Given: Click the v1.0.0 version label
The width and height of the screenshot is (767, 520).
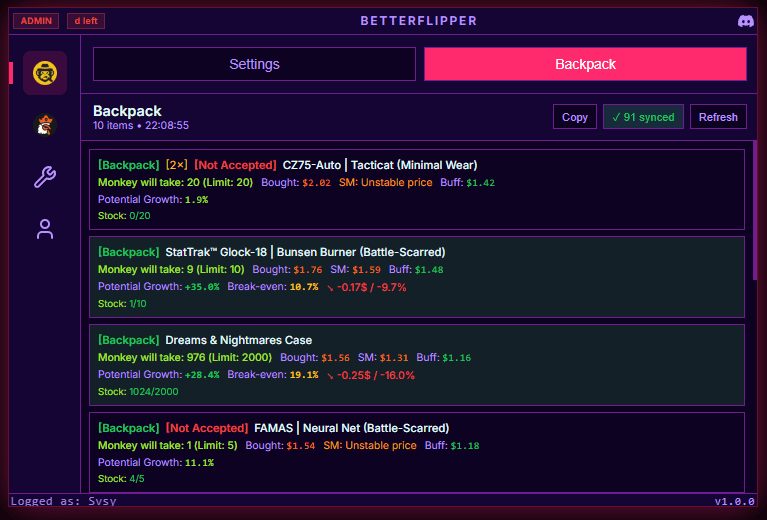Looking at the screenshot, I should [734, 501].
